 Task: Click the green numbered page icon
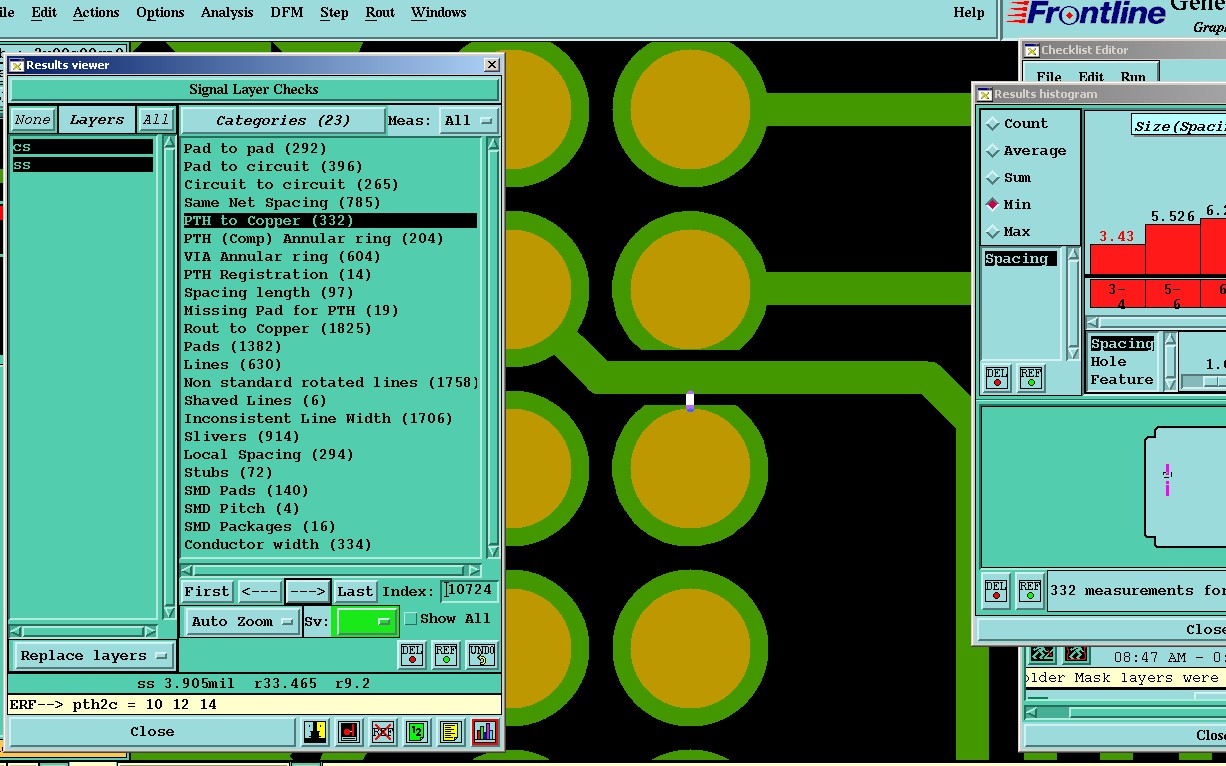[x=417, y=732]
